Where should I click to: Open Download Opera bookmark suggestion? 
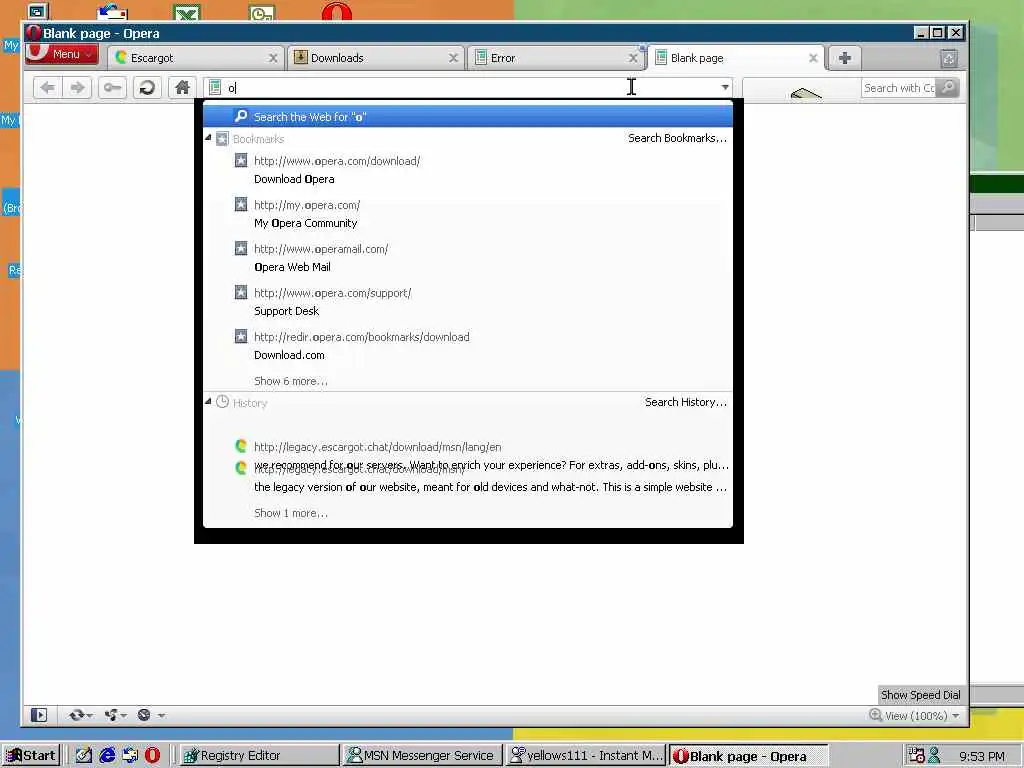pos(468,170)
